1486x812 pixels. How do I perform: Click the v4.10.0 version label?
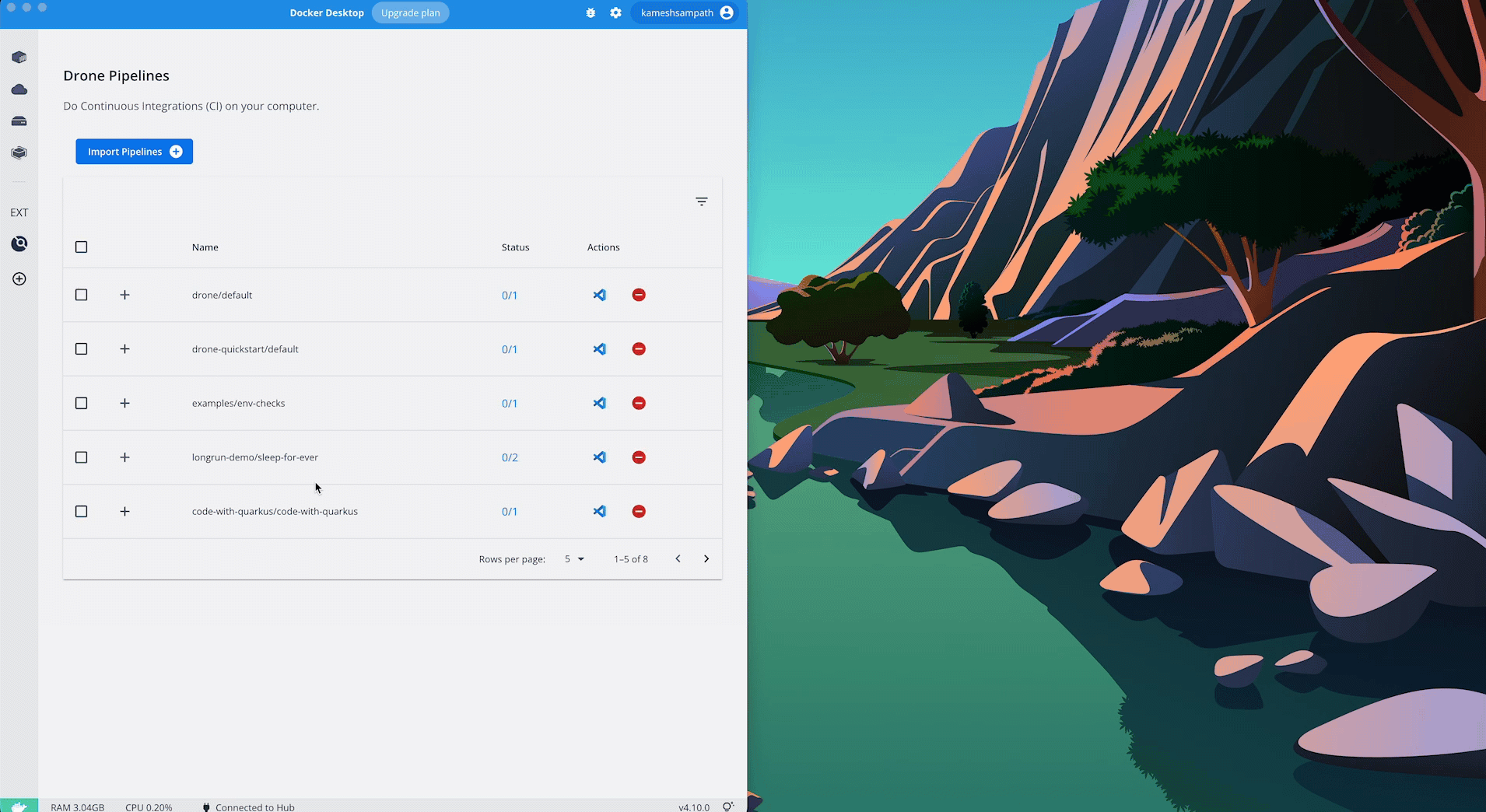[694, 807]
